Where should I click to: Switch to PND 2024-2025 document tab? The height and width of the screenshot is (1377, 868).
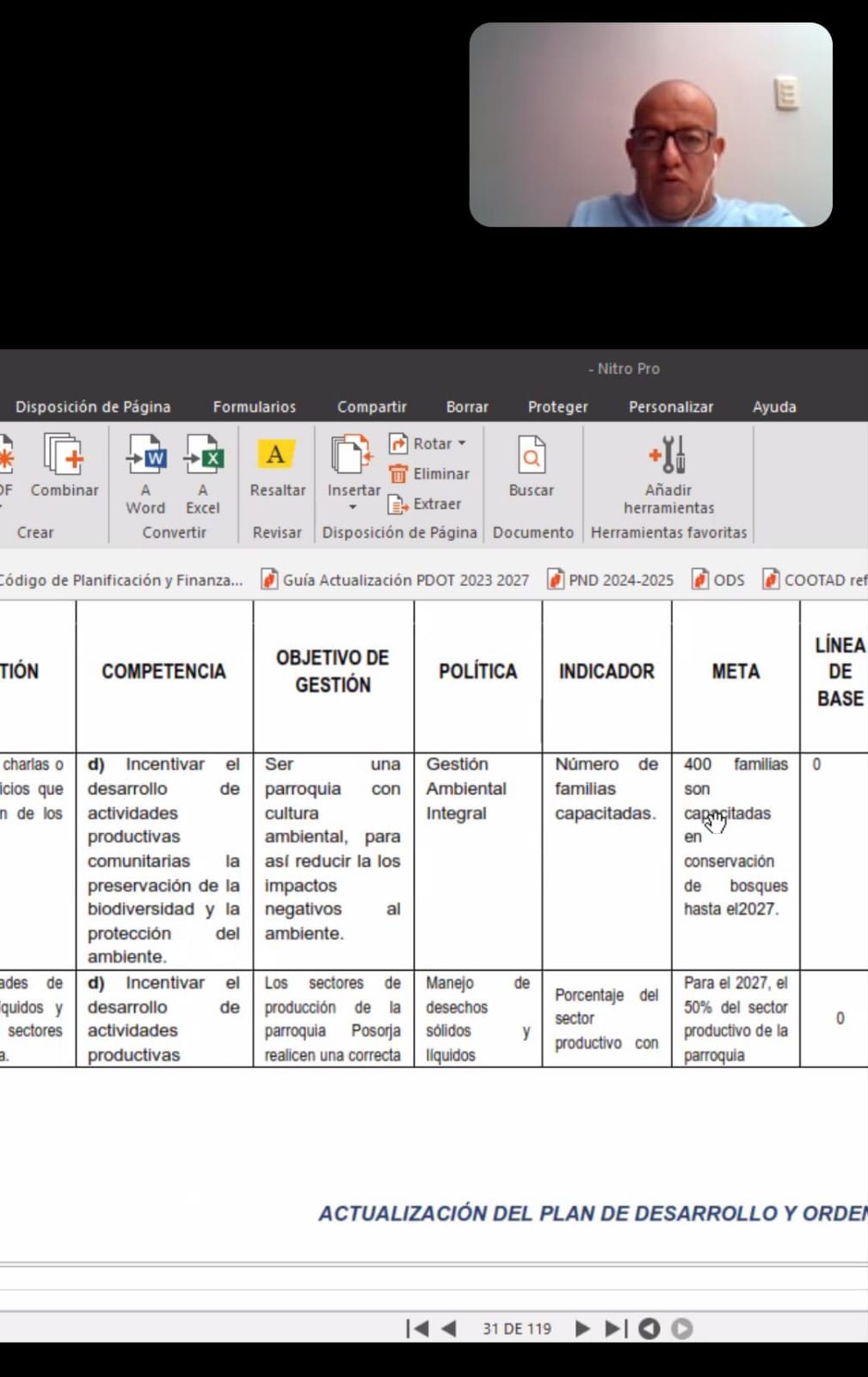(611, 580)
